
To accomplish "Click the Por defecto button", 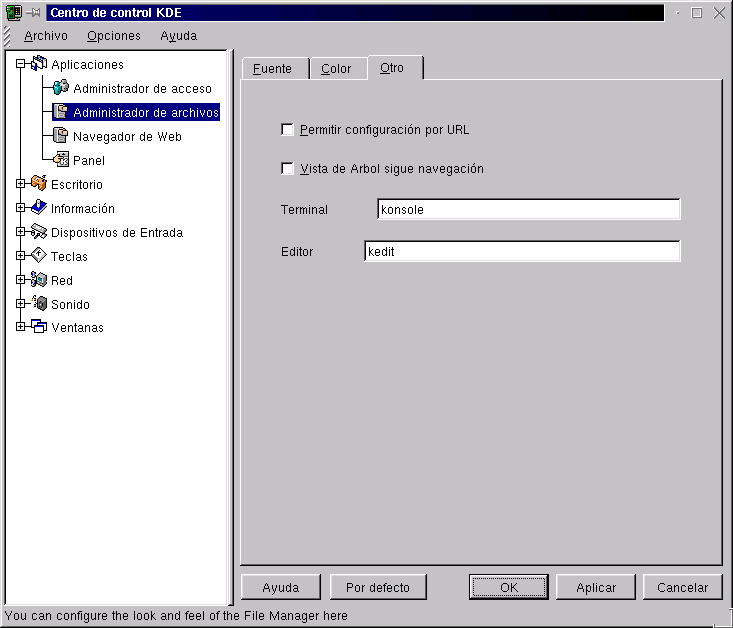I will (x=377, y=587).
